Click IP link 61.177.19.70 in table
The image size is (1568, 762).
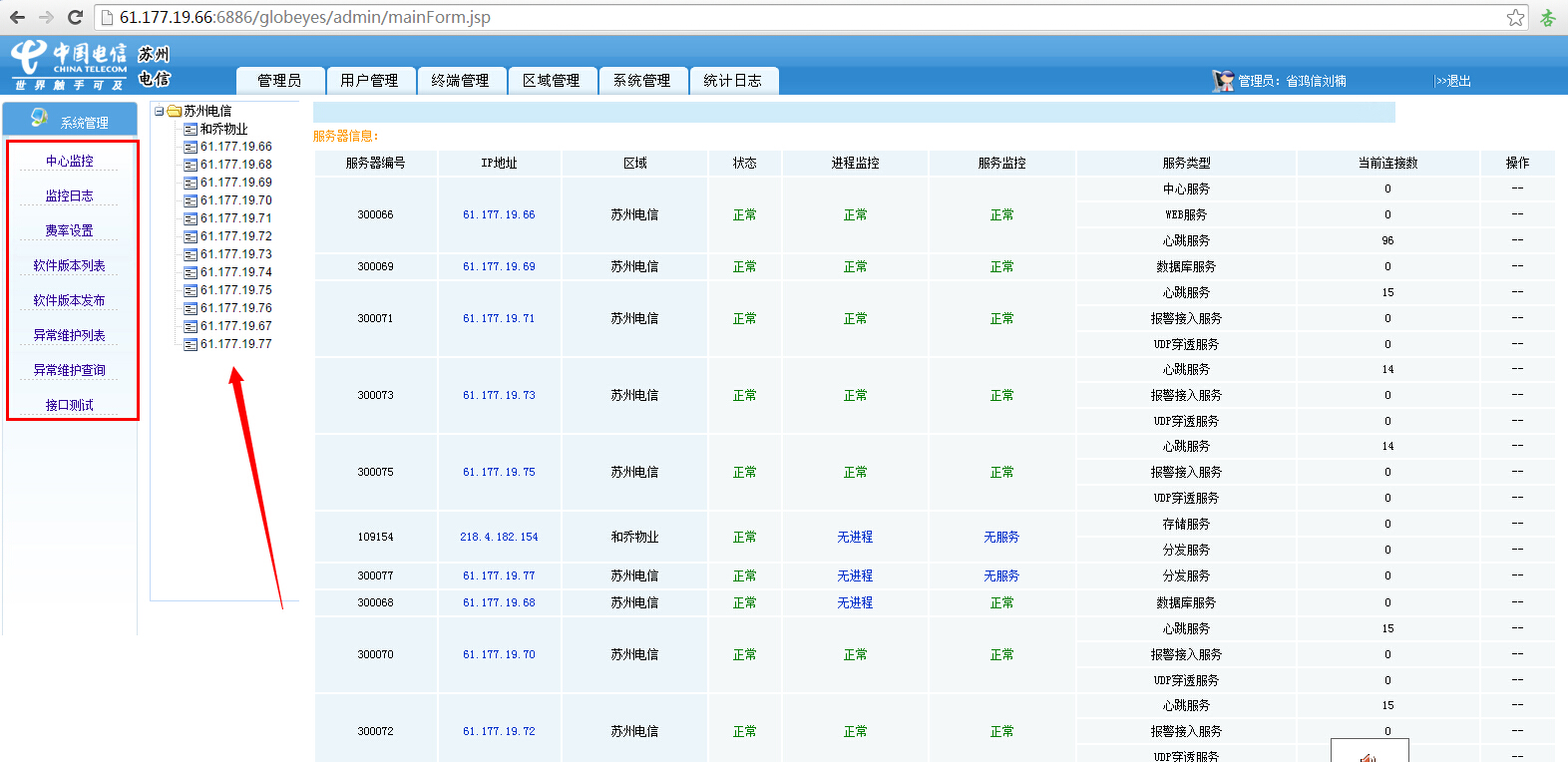(499, 654)
